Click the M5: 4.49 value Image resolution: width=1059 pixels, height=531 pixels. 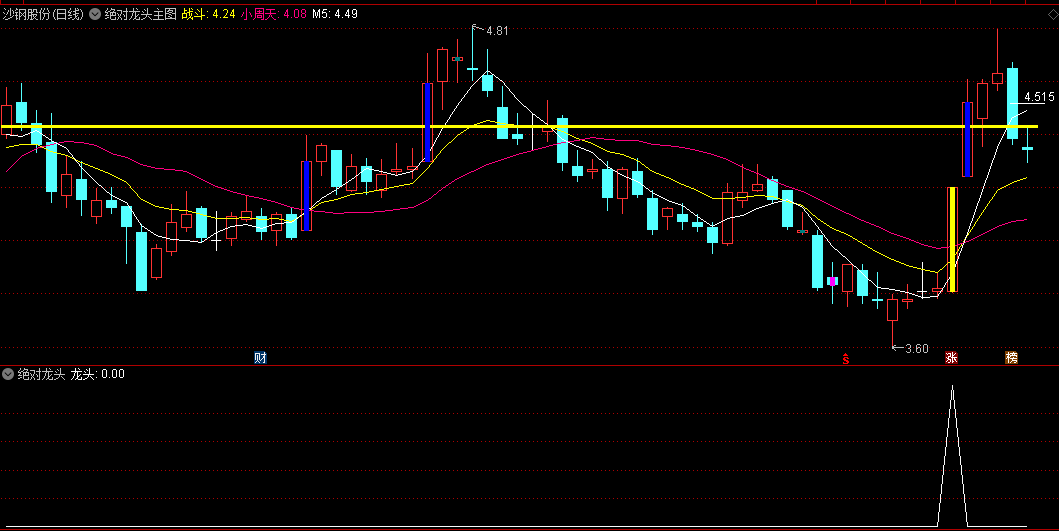click(x=335, y=14)
